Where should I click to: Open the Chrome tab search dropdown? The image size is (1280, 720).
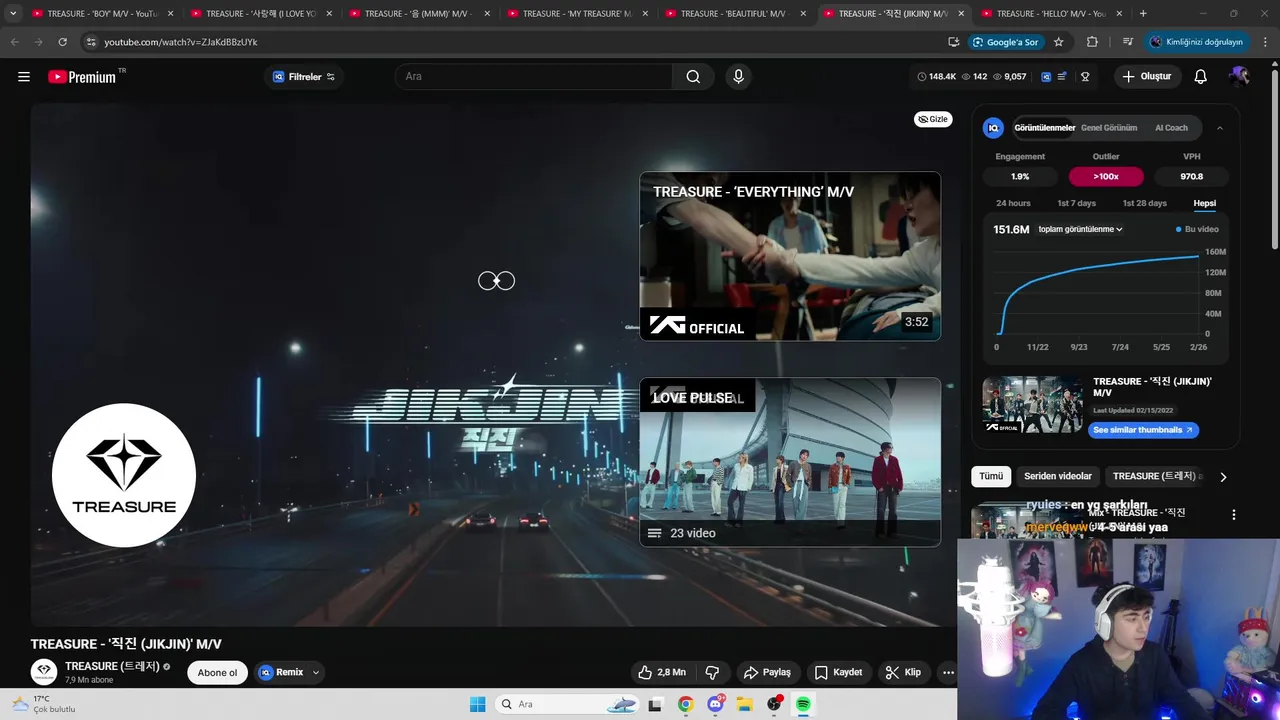pos(13,14)
